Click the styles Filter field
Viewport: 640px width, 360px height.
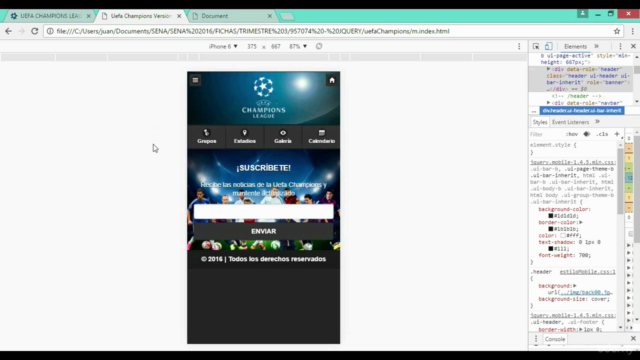(545, 134)
